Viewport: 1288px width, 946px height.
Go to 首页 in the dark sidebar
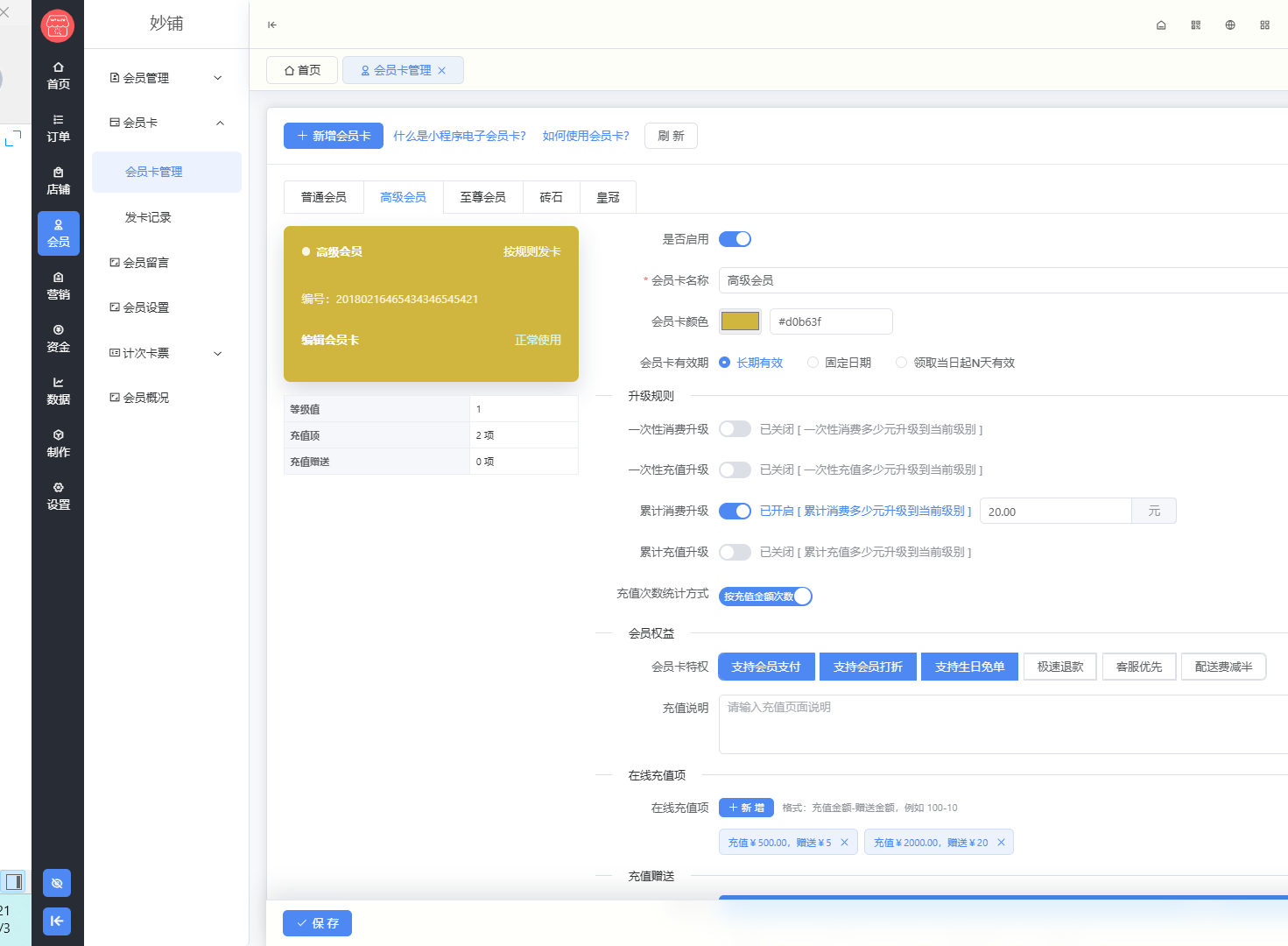[x=59, y=76]
